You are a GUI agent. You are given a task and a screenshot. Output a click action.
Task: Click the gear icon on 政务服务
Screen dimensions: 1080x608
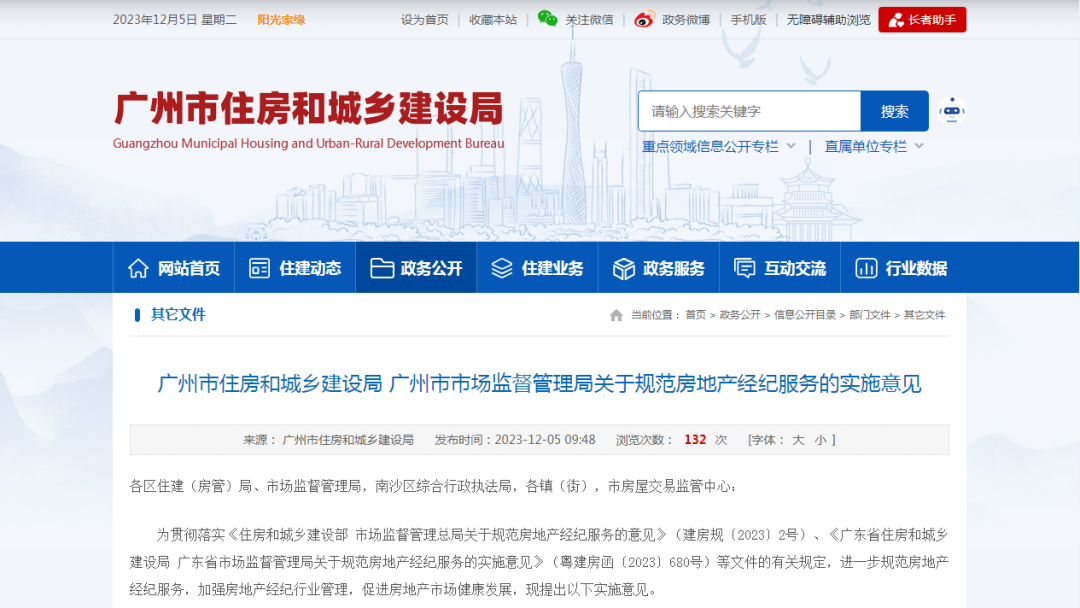pyautogui.click(x=622, y=267)
